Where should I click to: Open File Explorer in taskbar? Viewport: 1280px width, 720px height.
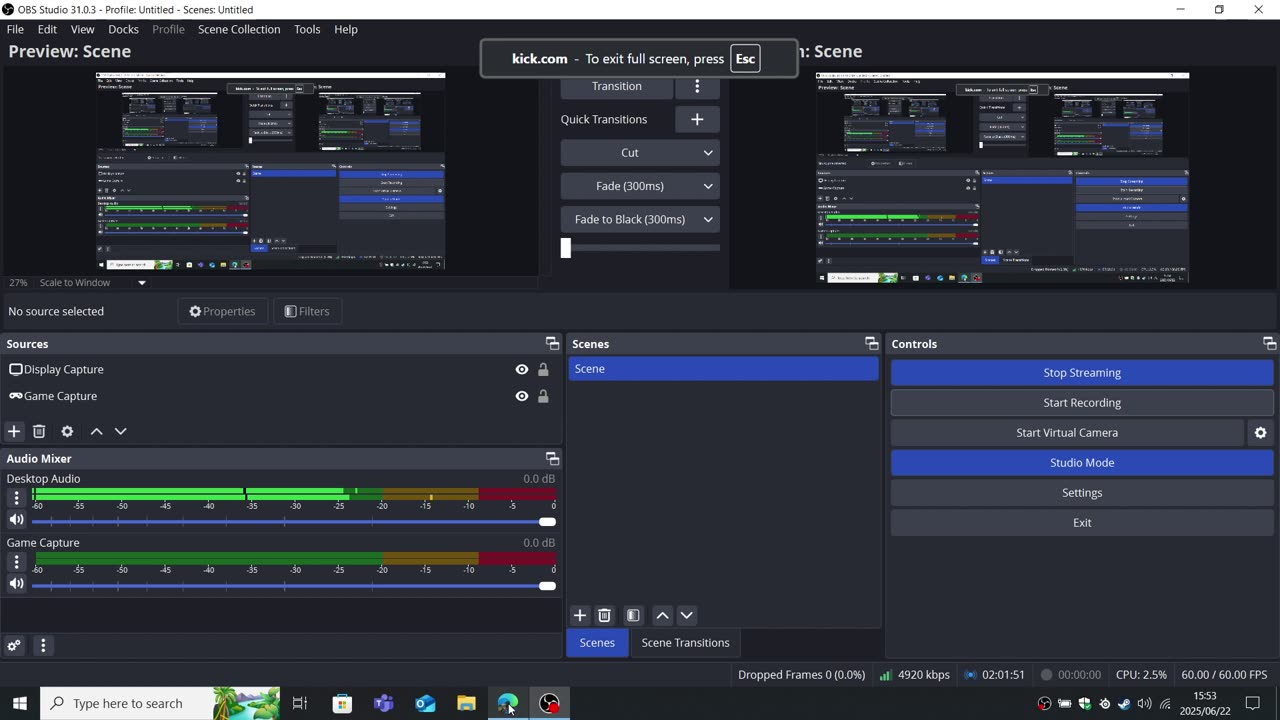(466, 703)
